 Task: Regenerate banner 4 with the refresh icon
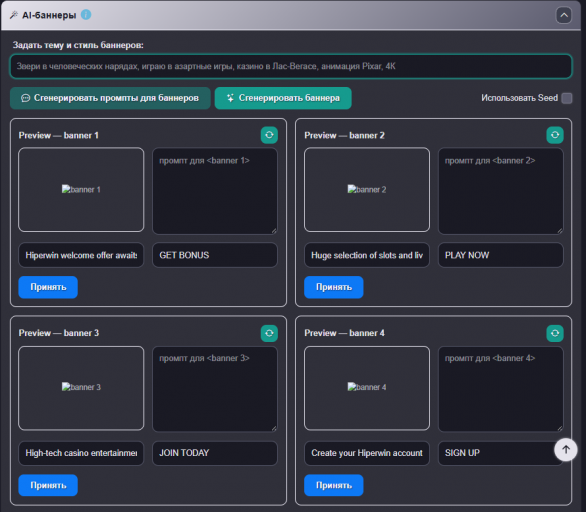(555, 333)
